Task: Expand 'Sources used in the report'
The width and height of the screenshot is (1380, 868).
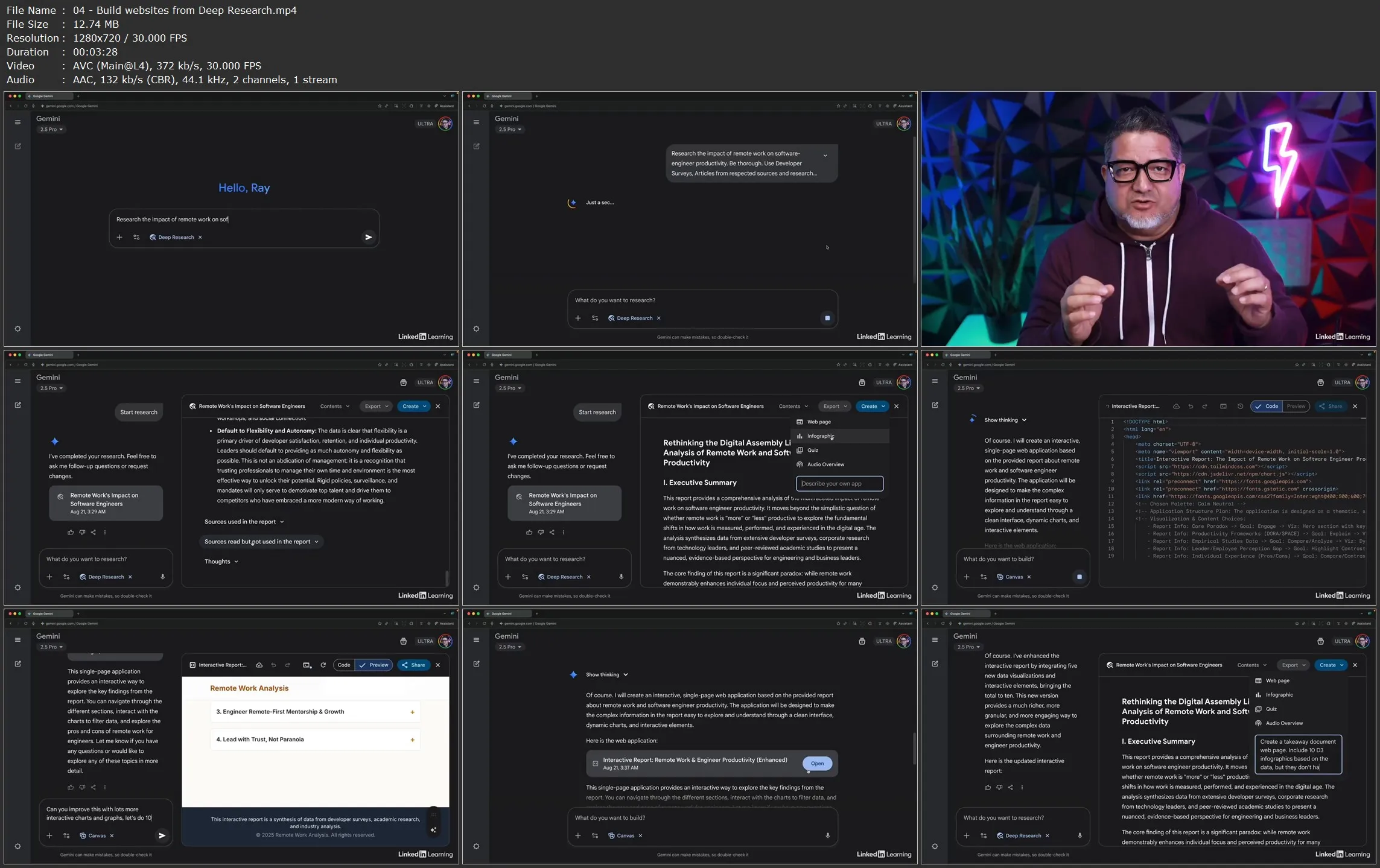Action: tap(244, 522)
